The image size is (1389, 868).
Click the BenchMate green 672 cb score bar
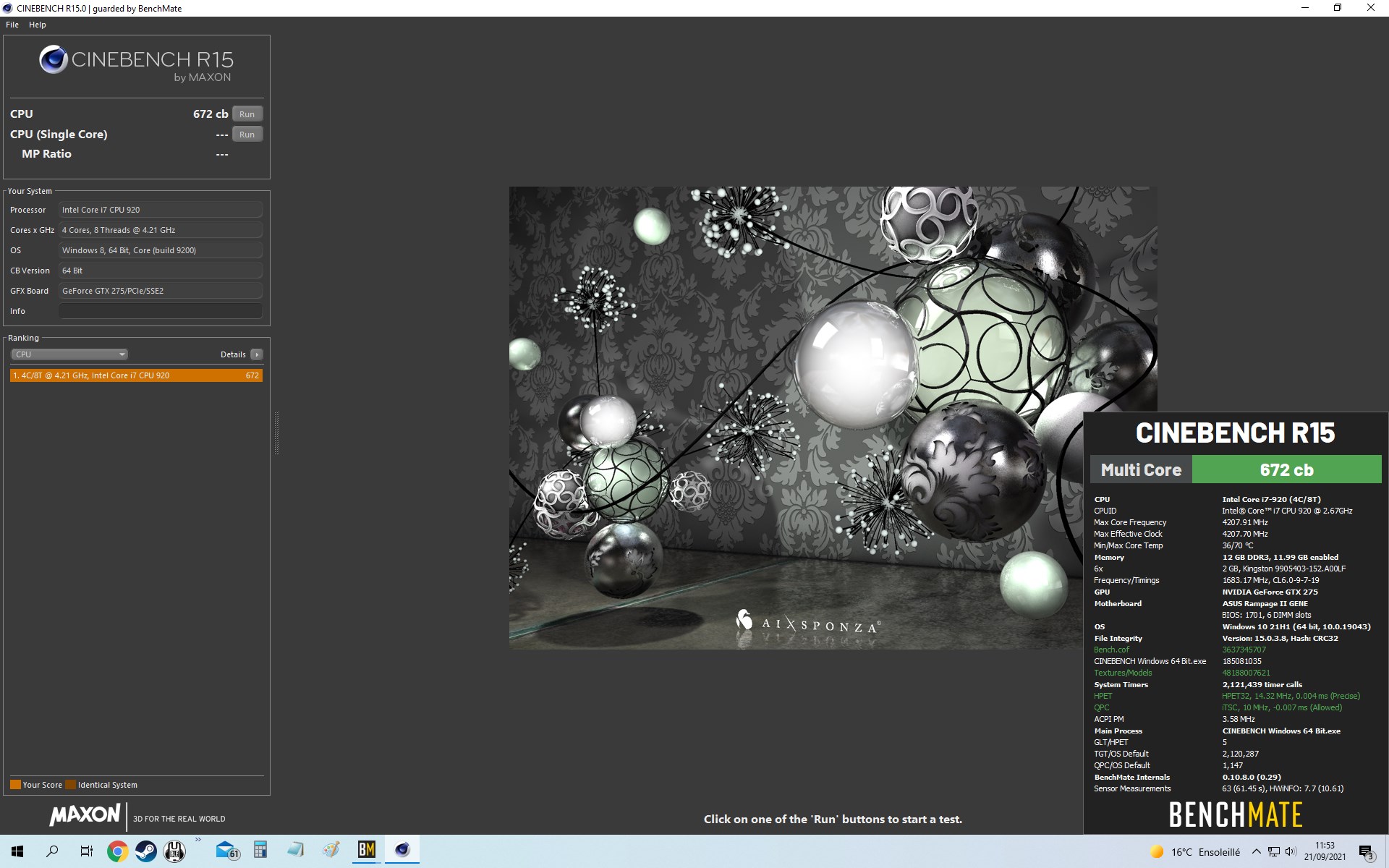click(1286, 469)
